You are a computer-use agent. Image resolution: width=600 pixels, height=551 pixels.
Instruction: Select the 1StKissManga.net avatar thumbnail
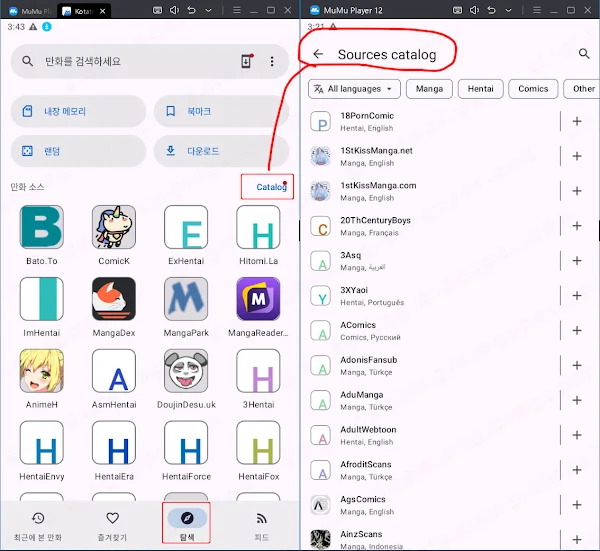[x=320, y=156]
